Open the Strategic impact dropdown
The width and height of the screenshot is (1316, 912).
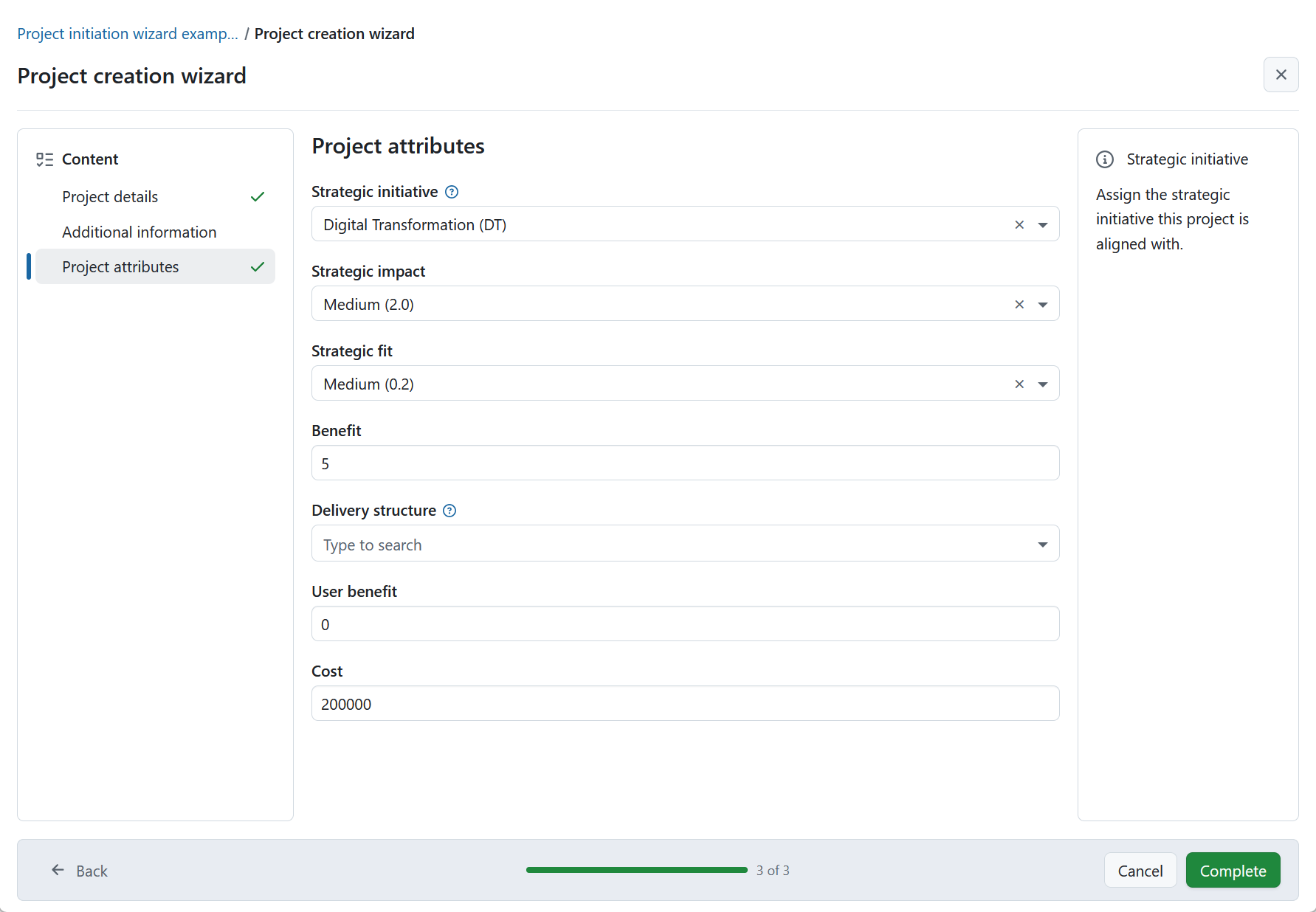(1043, 304)
